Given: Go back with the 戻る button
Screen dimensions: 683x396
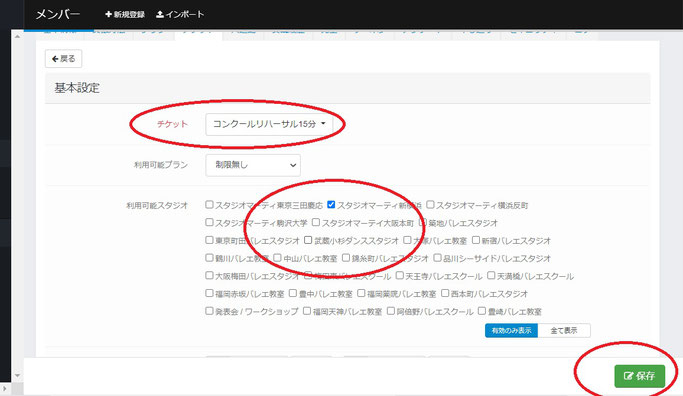Looking at the screenshot, I should coord(64,58).
